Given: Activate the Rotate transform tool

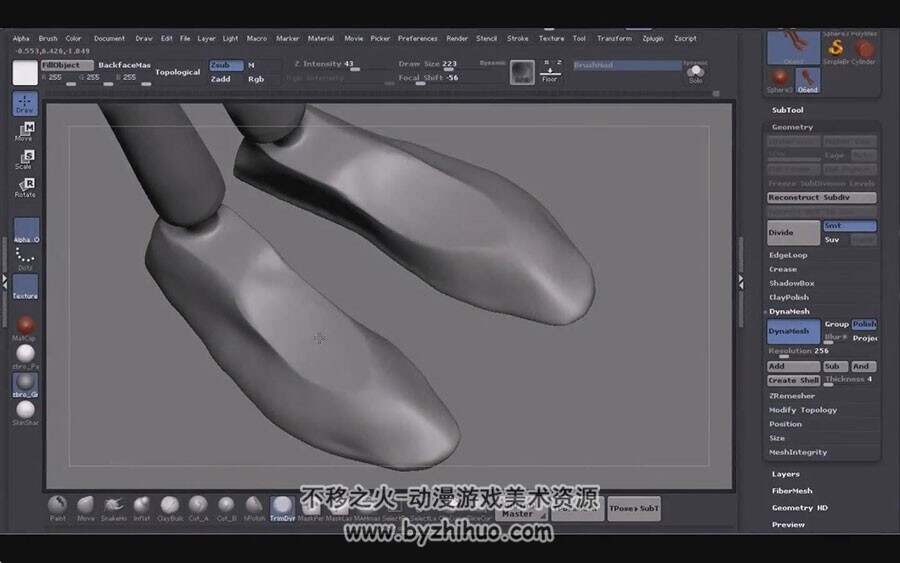Looking at the screenshot, I should [25, 188].
